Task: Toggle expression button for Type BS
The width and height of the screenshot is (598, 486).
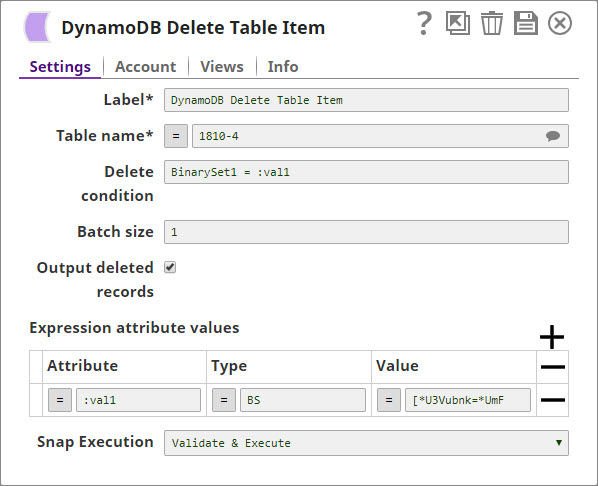Action: (x=224, y=400)
